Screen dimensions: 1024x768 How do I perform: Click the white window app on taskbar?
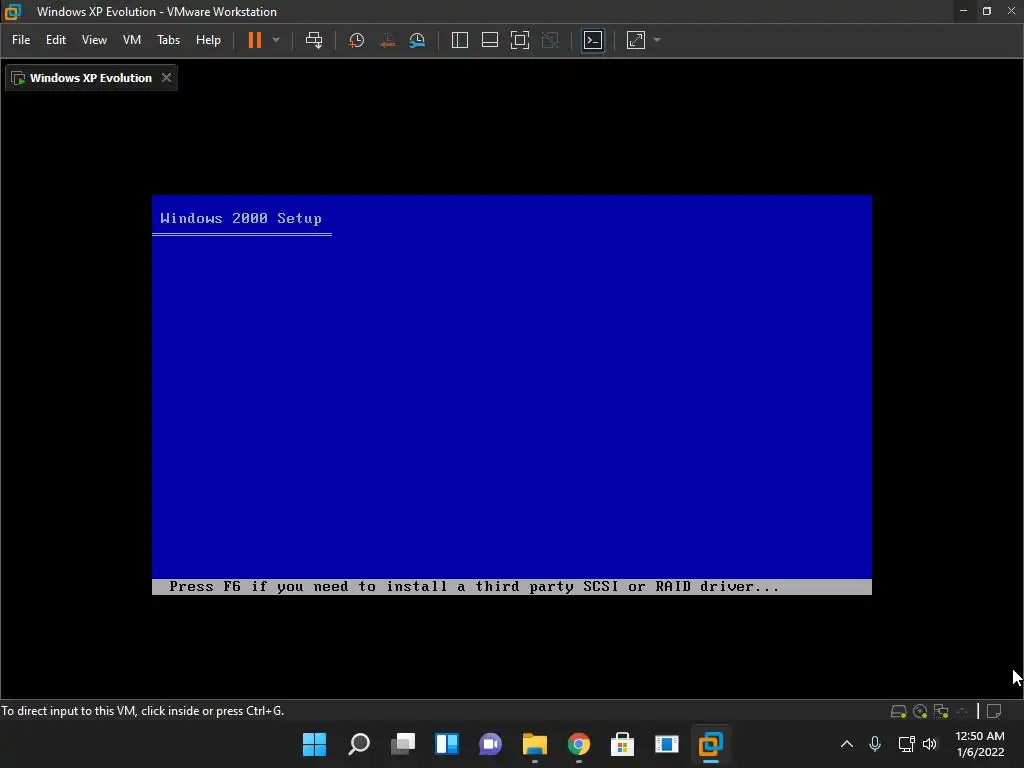tap(667, 744)
